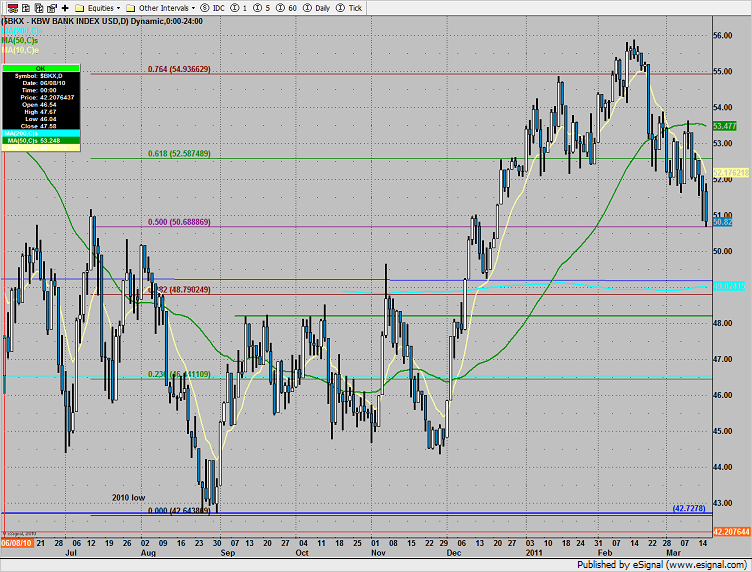Screen dimensions: 752x572
Task: Click the 0.500 (50.688869) Fibonacci label
Action: pos(179,222)
